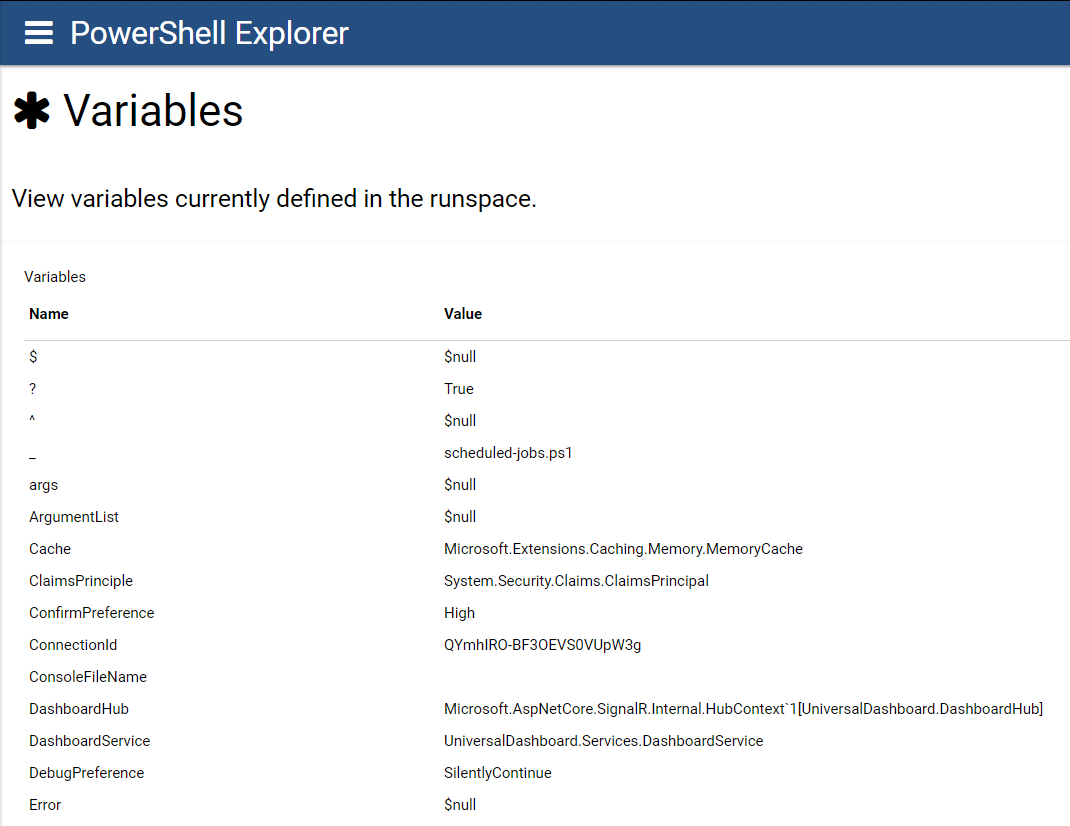Select the ? variable name

coord(32,388)
